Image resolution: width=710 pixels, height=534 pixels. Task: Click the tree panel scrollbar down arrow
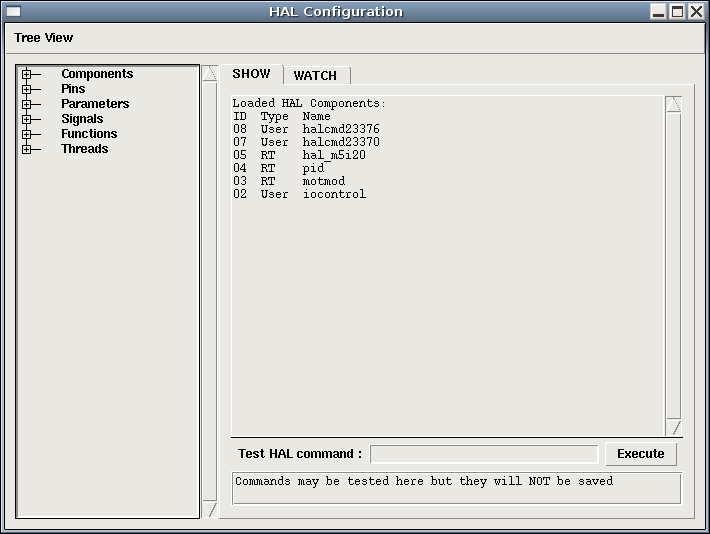(x=209, y=510)
